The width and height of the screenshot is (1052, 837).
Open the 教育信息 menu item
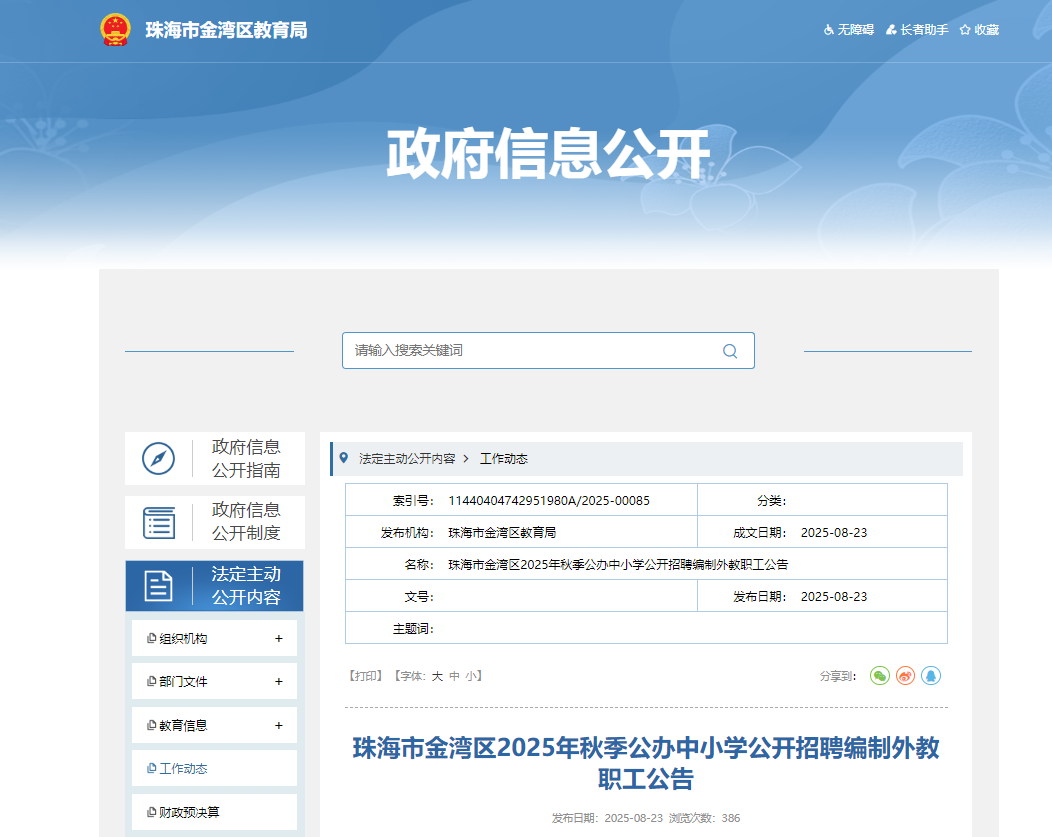click(x=182, y=726)
